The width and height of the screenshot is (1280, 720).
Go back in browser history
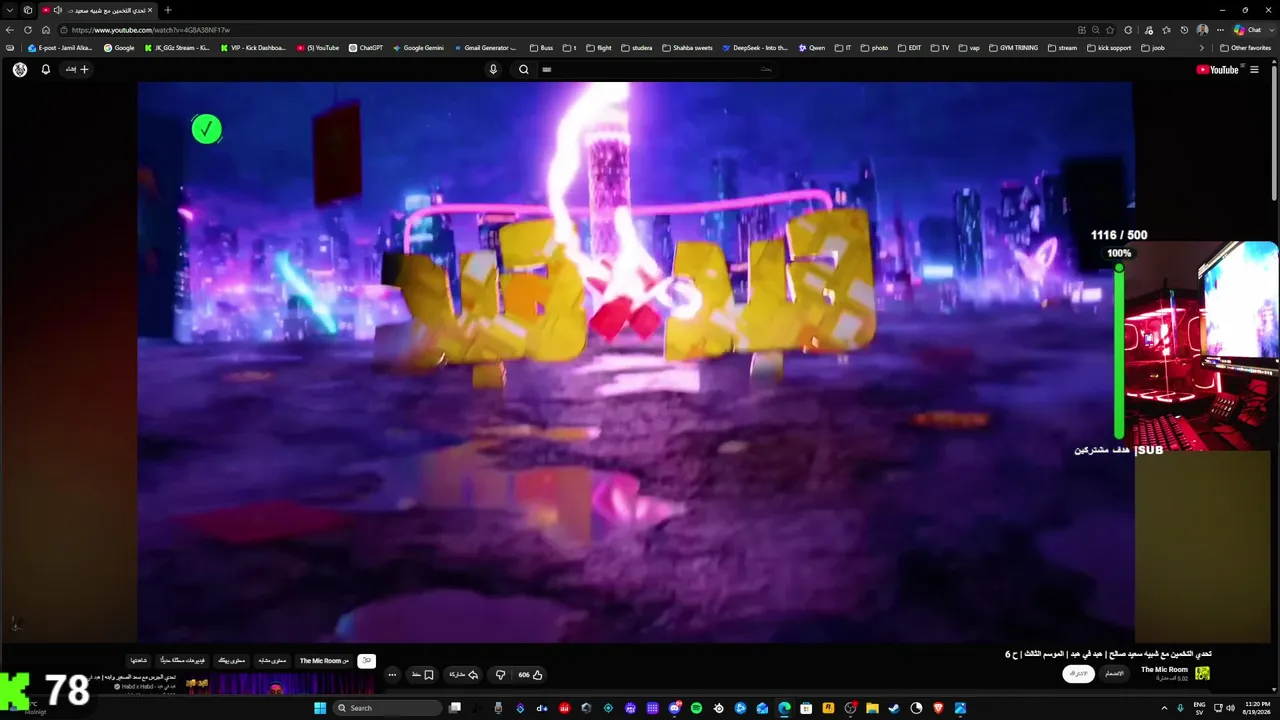click(x=10, y=30)
